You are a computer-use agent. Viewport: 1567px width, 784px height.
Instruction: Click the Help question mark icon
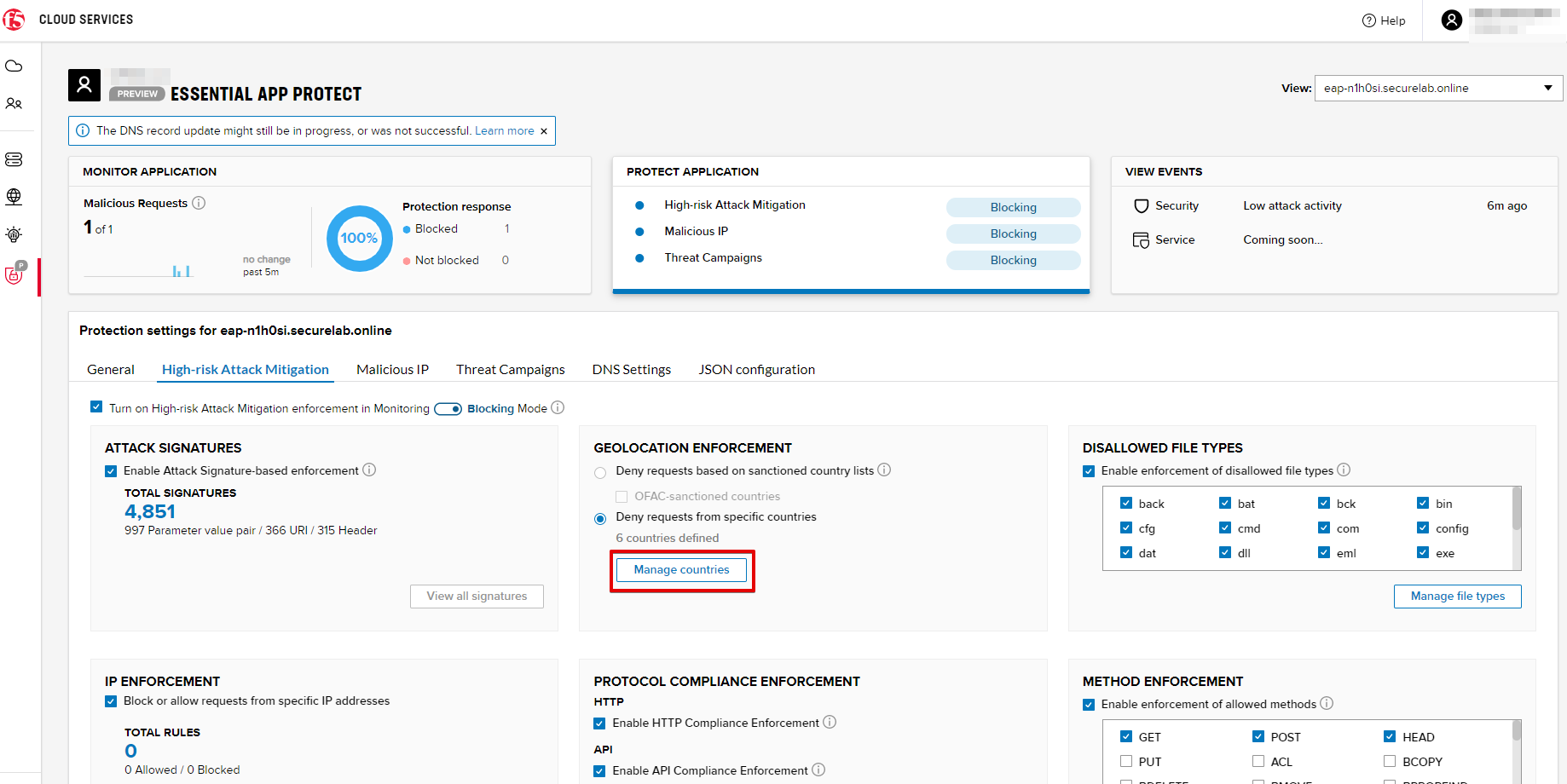coord(1369,20)
